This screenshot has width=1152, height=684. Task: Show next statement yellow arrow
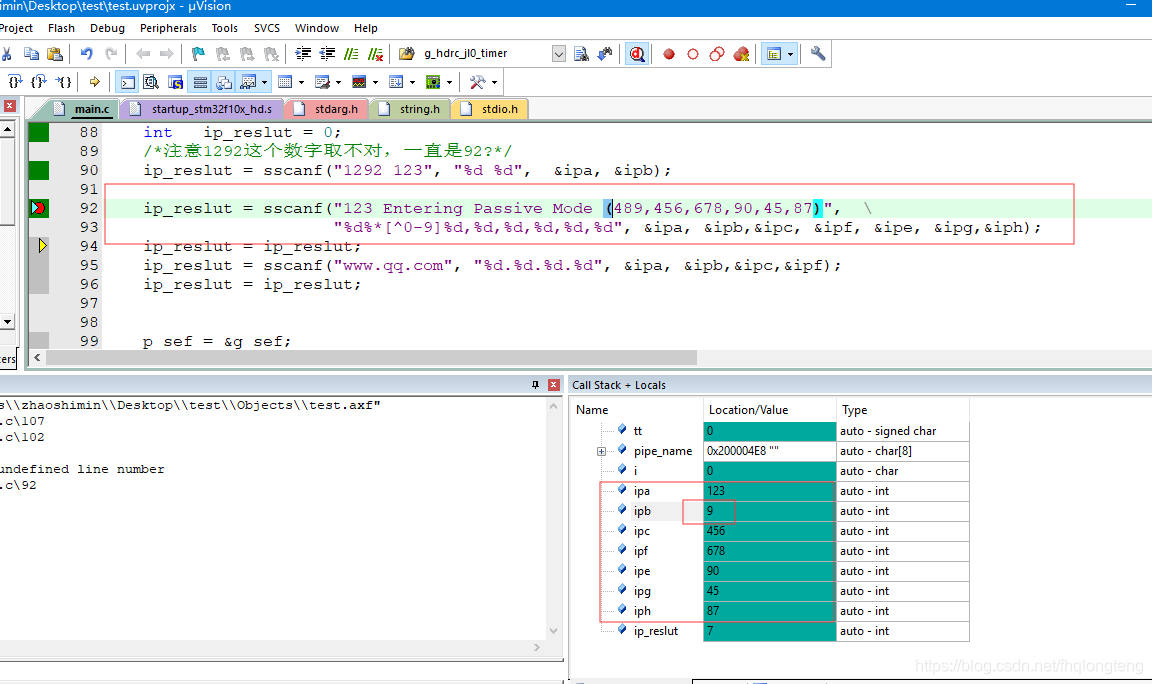[x=95, y=82]
